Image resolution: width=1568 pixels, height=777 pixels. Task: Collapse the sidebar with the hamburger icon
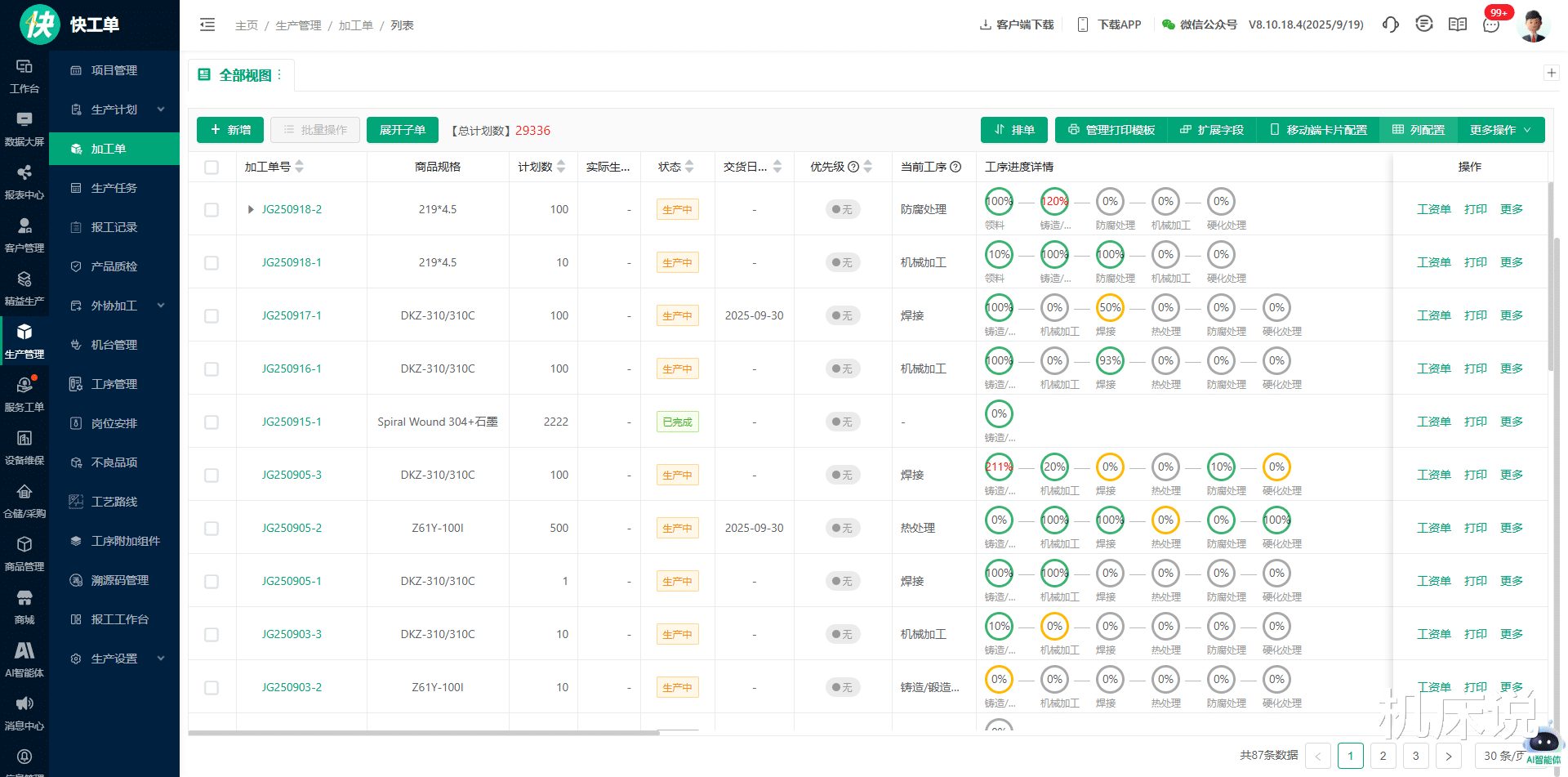(x=207, y=25)
